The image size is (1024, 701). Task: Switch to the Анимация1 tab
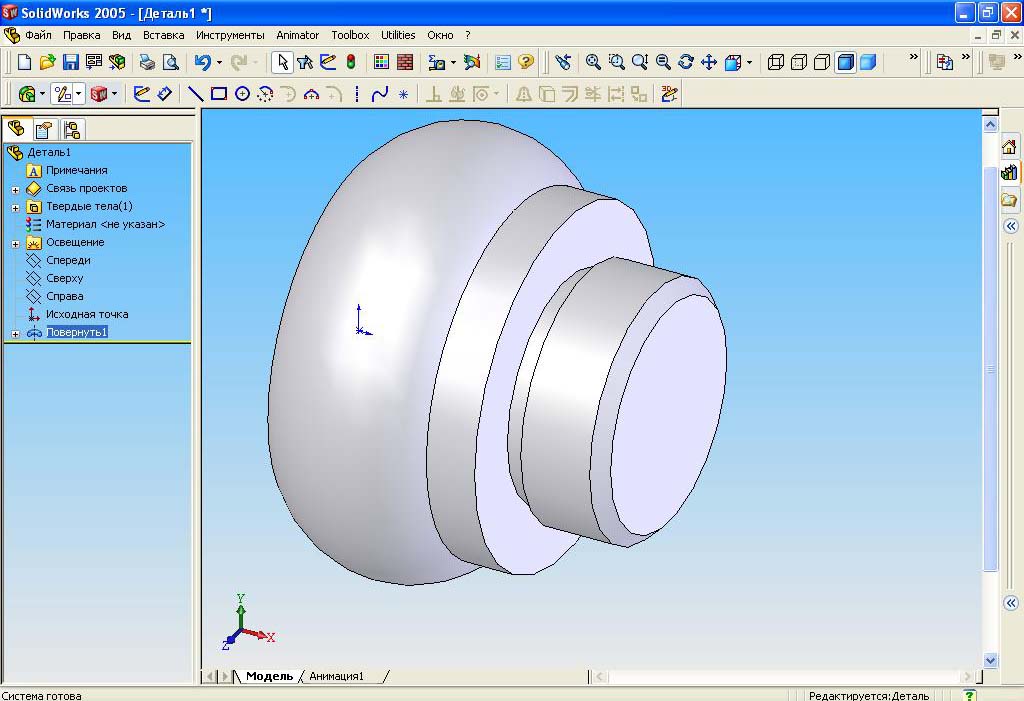coord(336,676)
